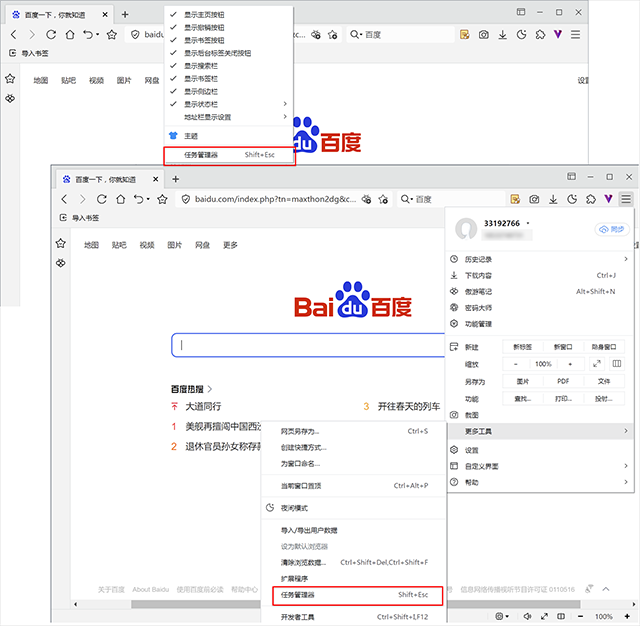Click hamburger menu icon in back window
Screen dimensions: 640x626
pyautogui.click(x=576, y=35)
